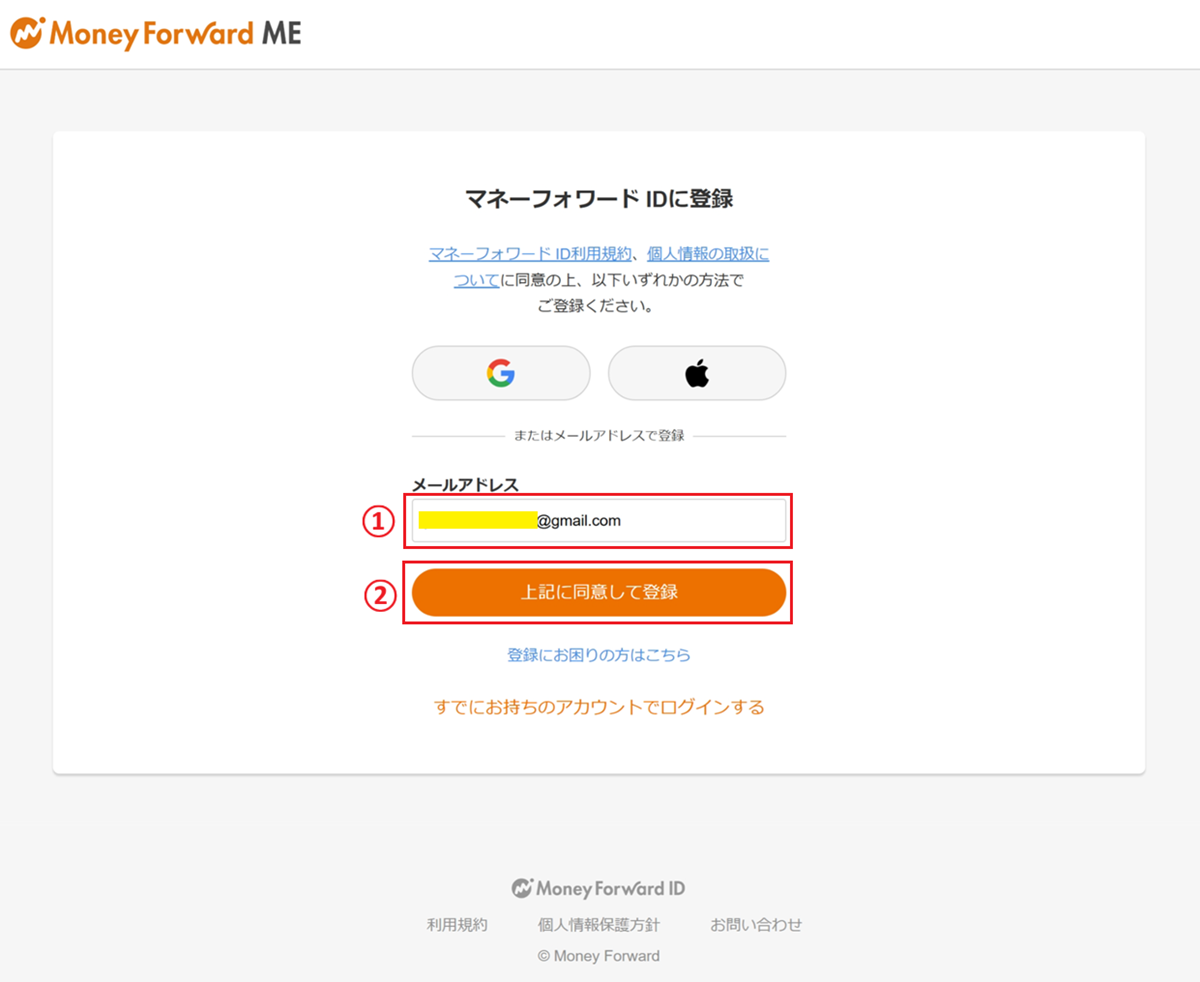
Task: Click the メールアドレス field label
Action: click(466, 485)
